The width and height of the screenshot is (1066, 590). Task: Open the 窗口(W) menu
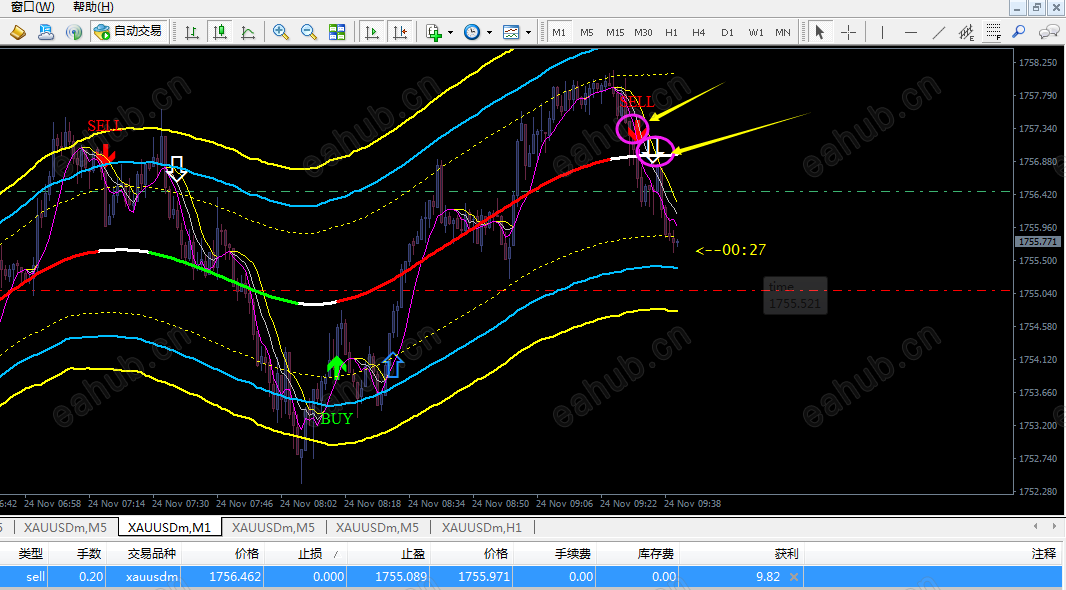33,7
